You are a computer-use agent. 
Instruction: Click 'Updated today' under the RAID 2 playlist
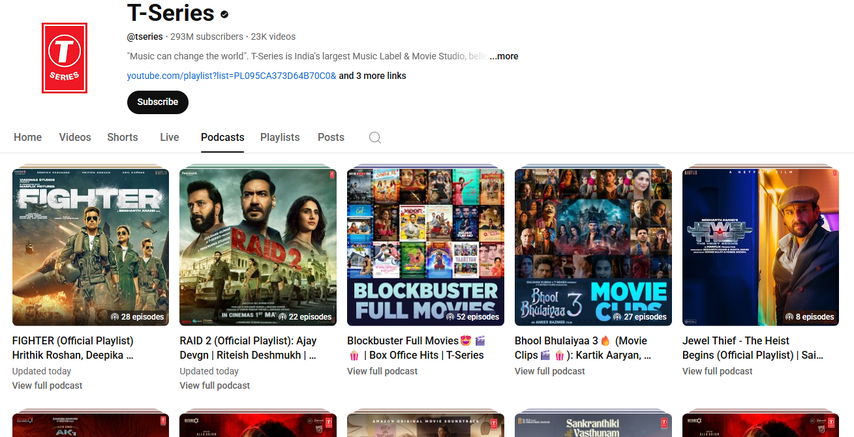(209, 371)
